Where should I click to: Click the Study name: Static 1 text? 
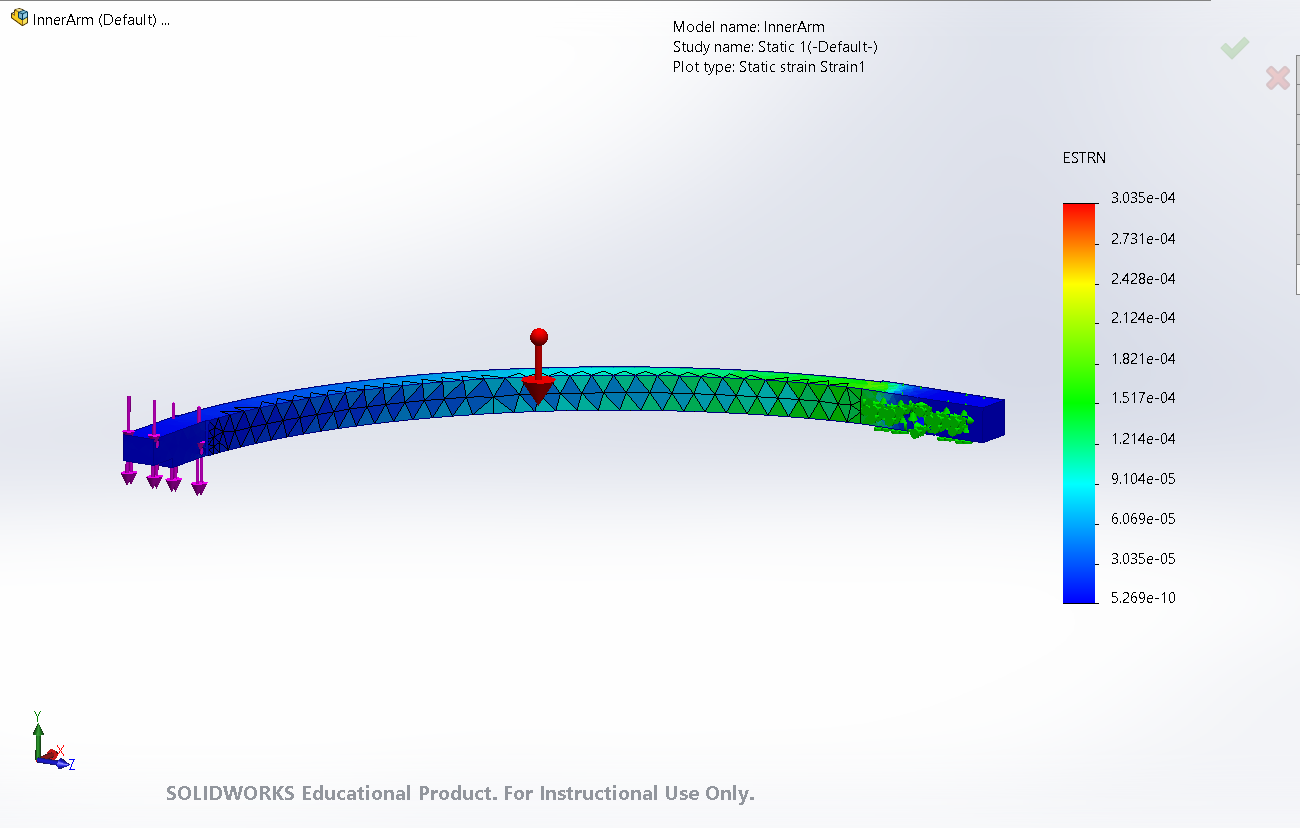point(775,47)
